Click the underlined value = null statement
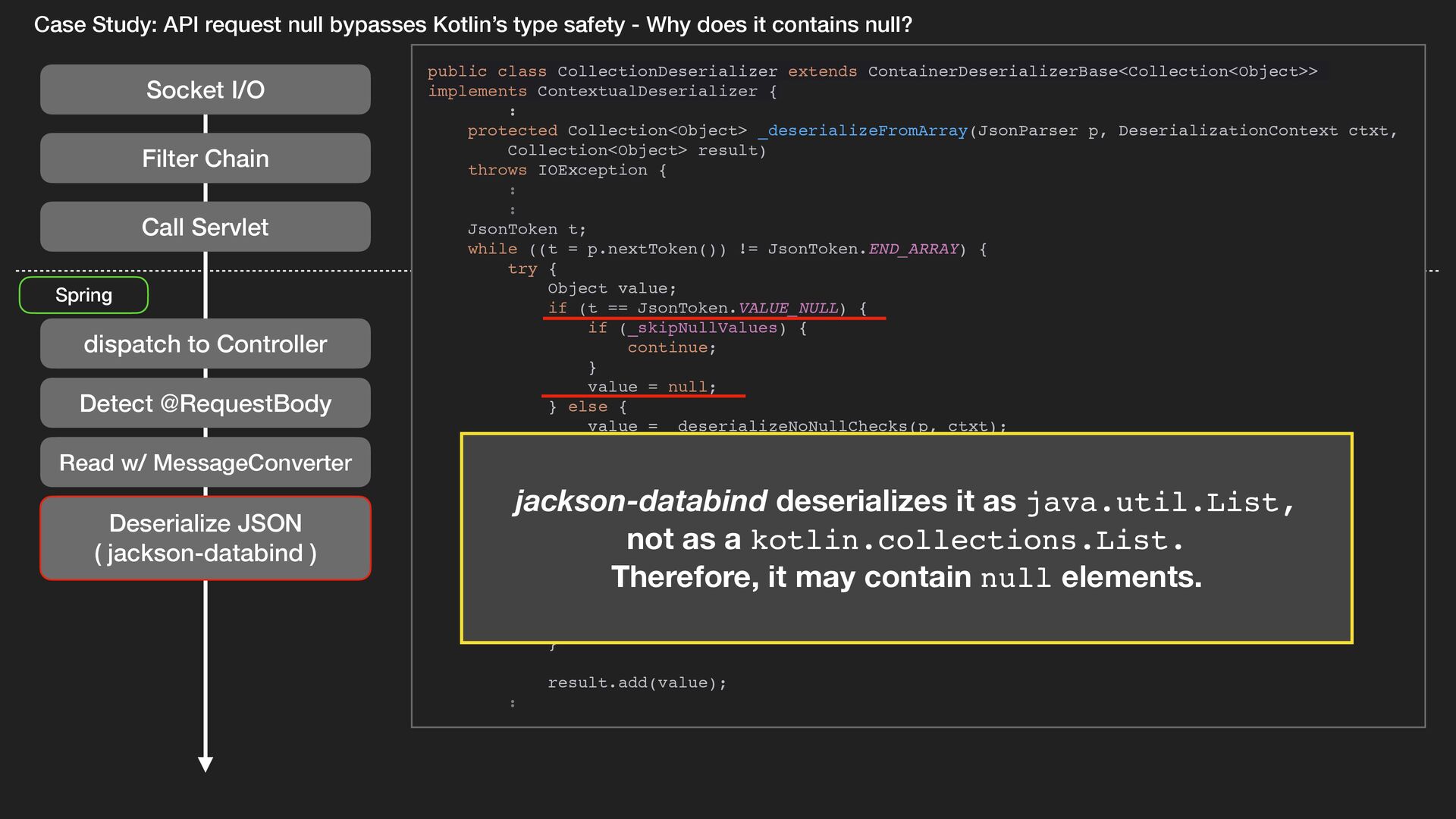Viewport: 1456px width, 819px height. tap(651, 387)
